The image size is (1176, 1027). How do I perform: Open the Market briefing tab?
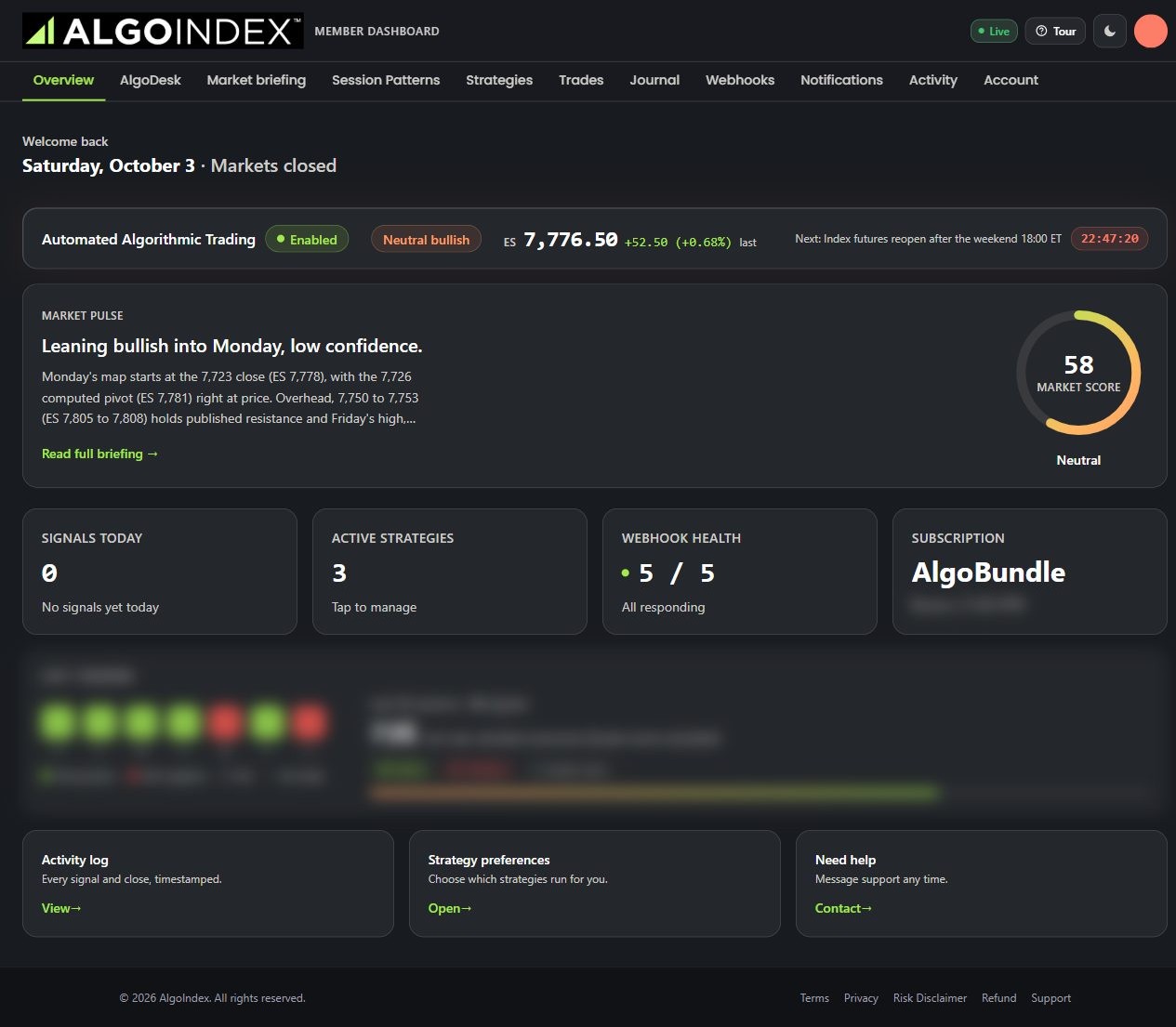257,80
